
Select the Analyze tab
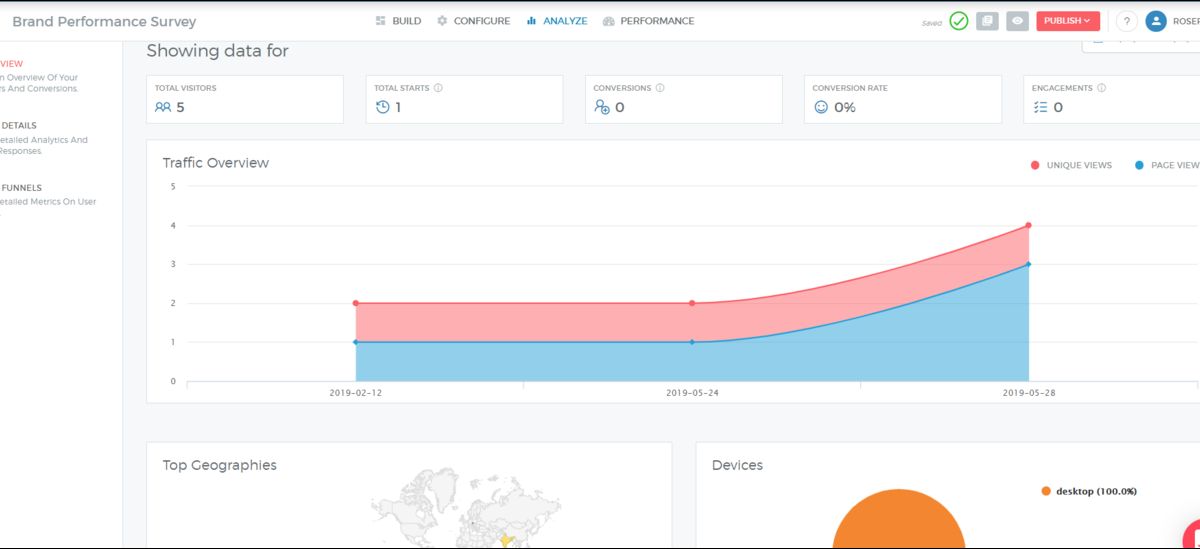click(556, 21)
